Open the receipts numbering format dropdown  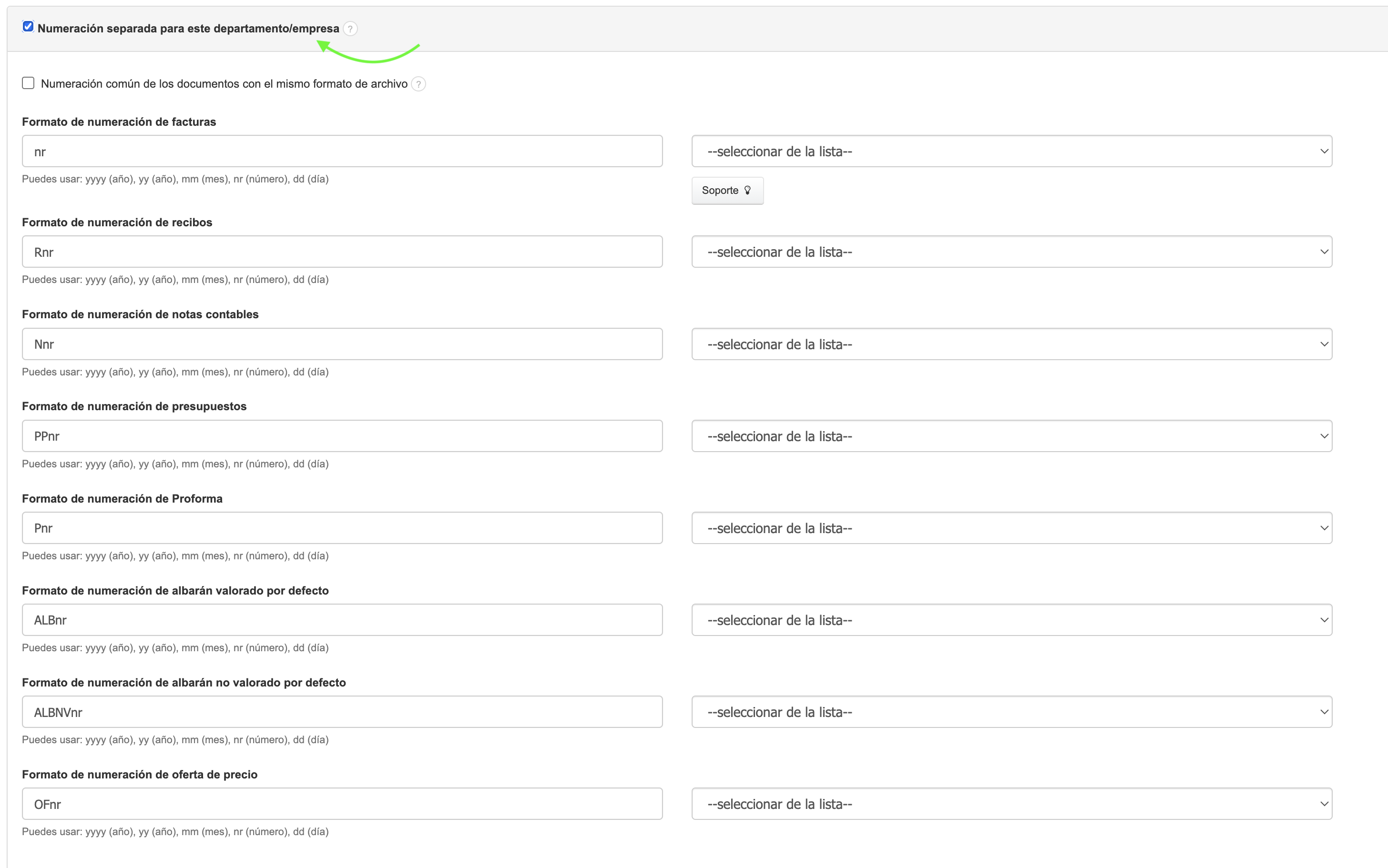tap(1011, 252)
